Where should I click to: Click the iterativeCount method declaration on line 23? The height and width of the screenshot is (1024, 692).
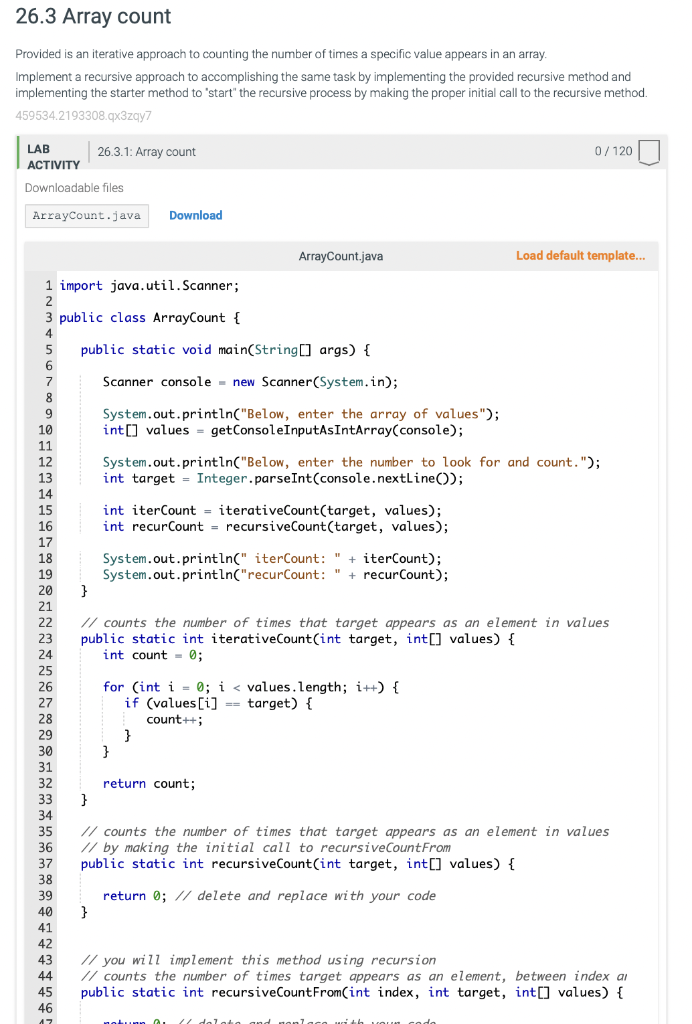coord(298,639)
